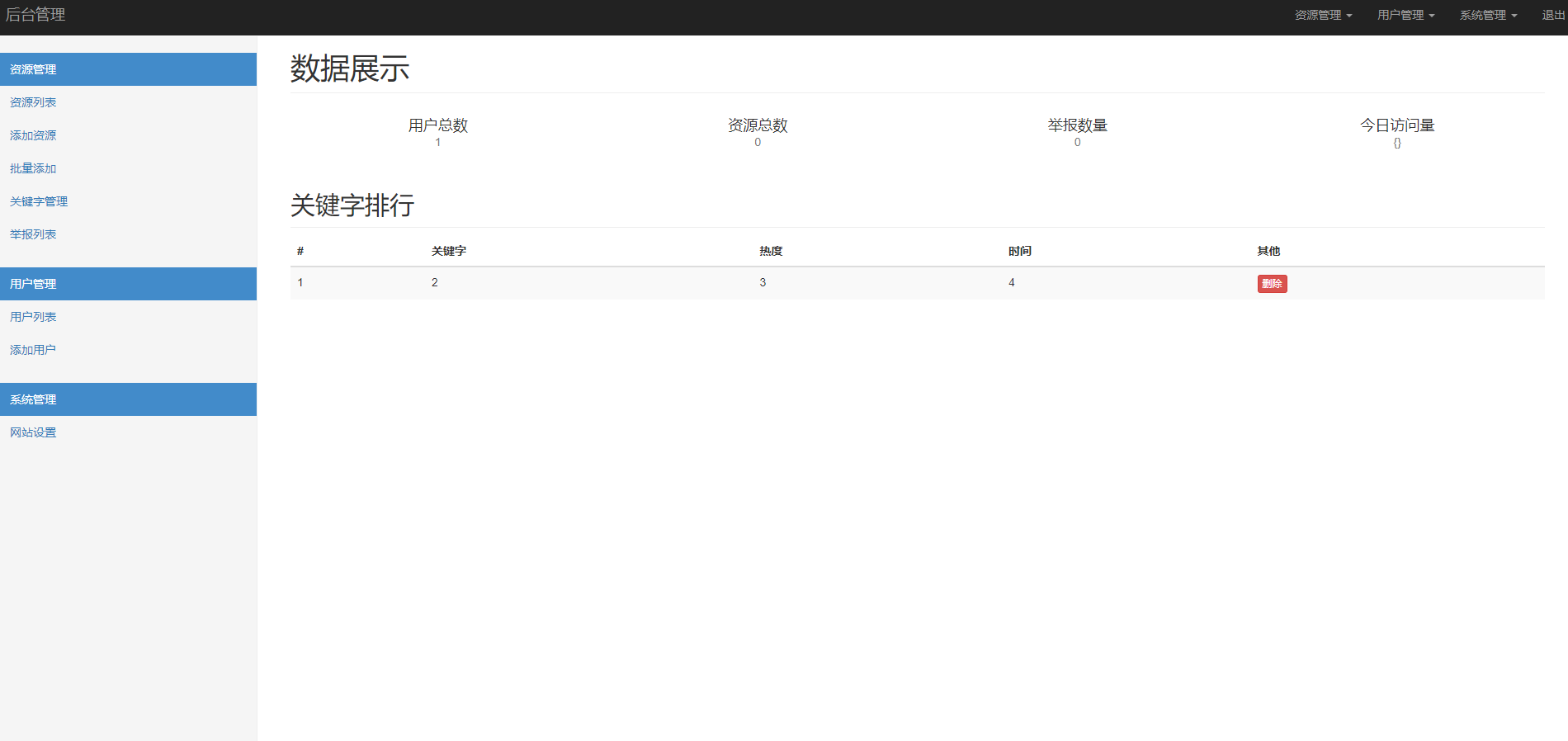
Task: Open 批量添加 in the sidebar
Action: click(x=33, y=168)
